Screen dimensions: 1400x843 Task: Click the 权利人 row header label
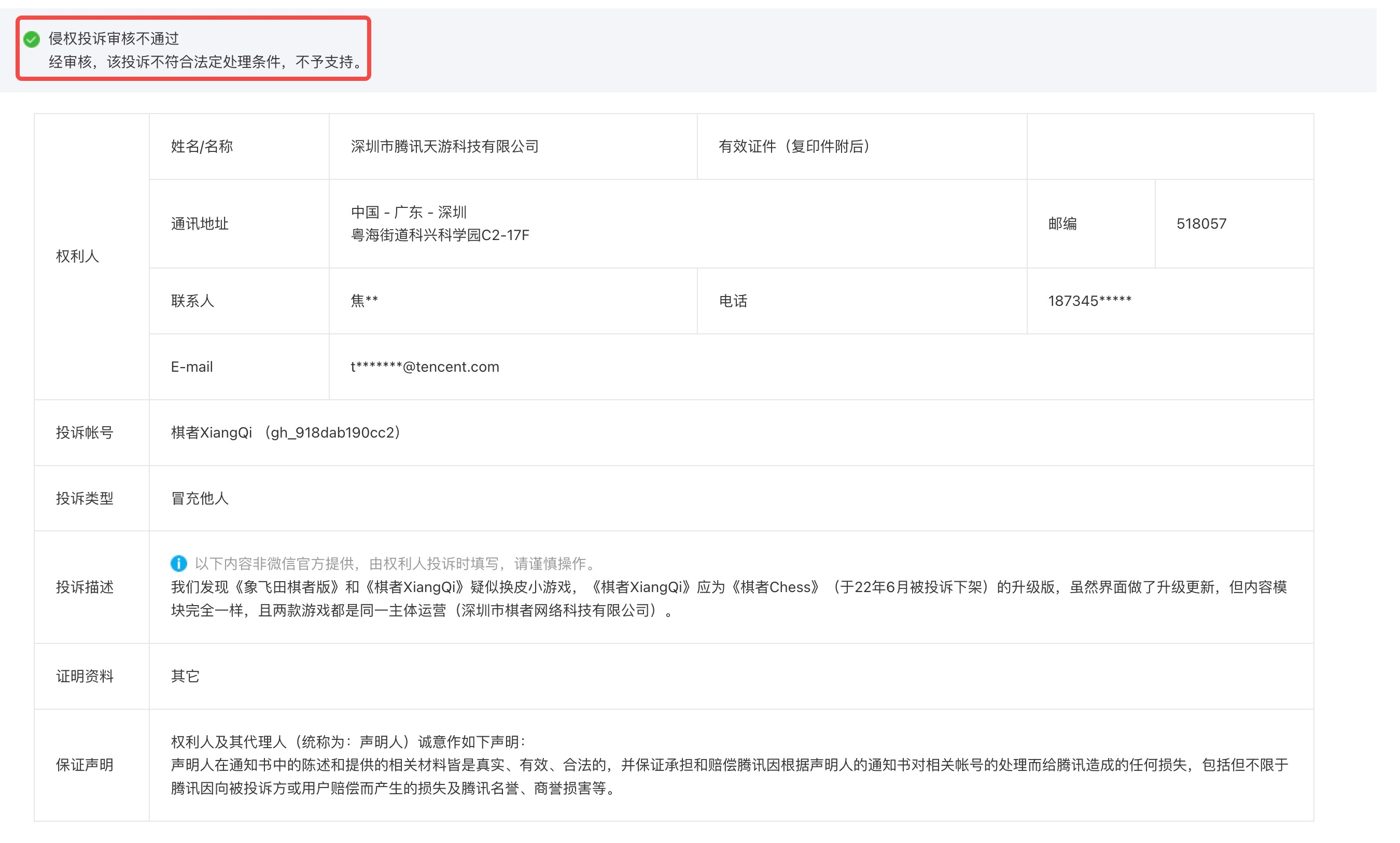point(77,256)
